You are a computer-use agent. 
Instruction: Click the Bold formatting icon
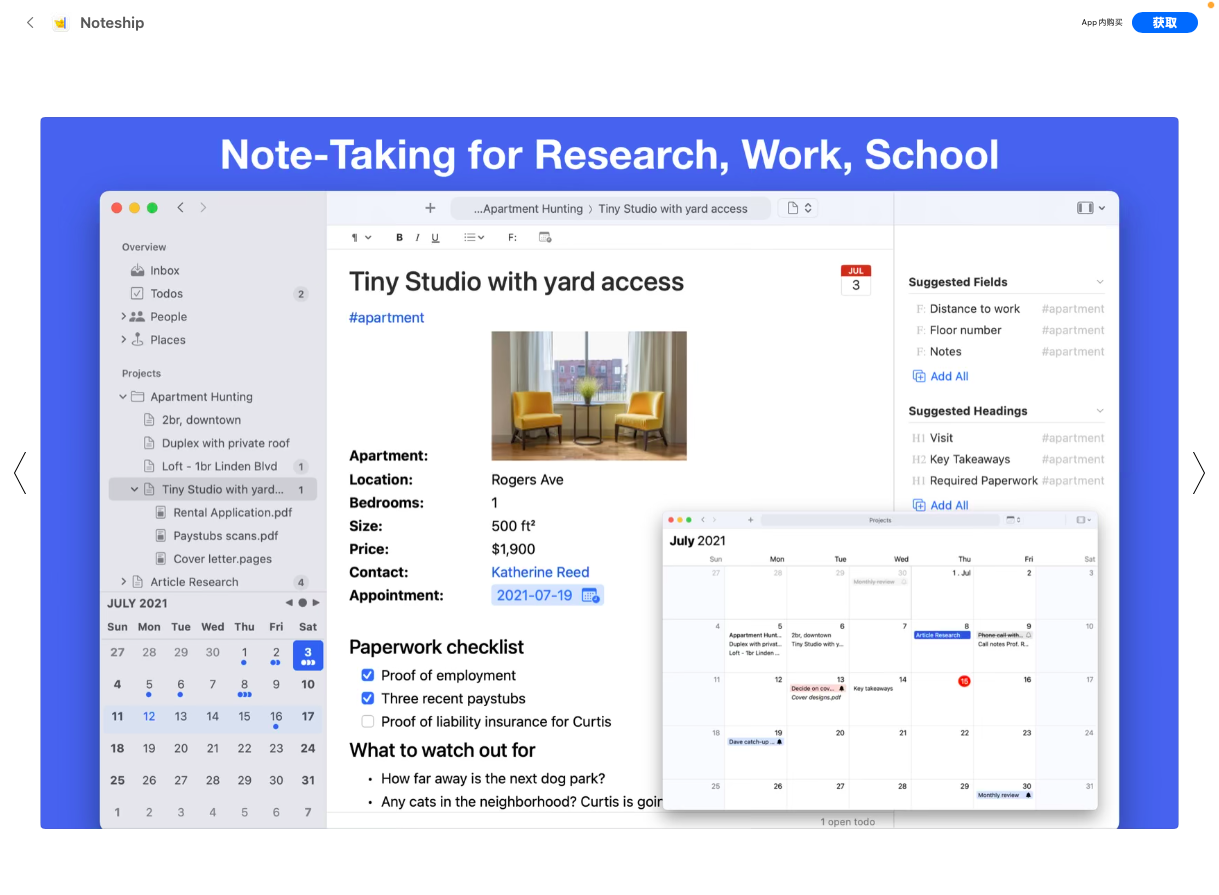(x=399, y=238)
